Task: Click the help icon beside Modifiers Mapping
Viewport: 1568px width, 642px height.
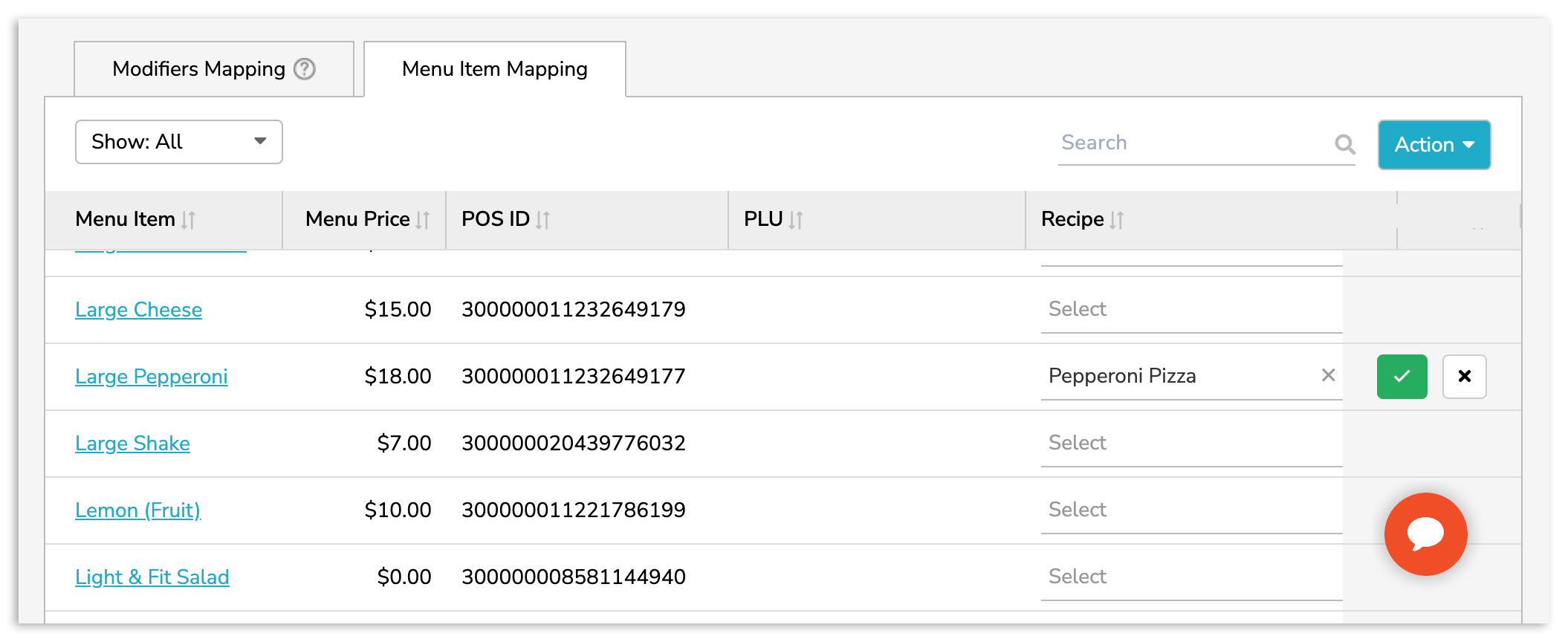Action: click(305, 69)
